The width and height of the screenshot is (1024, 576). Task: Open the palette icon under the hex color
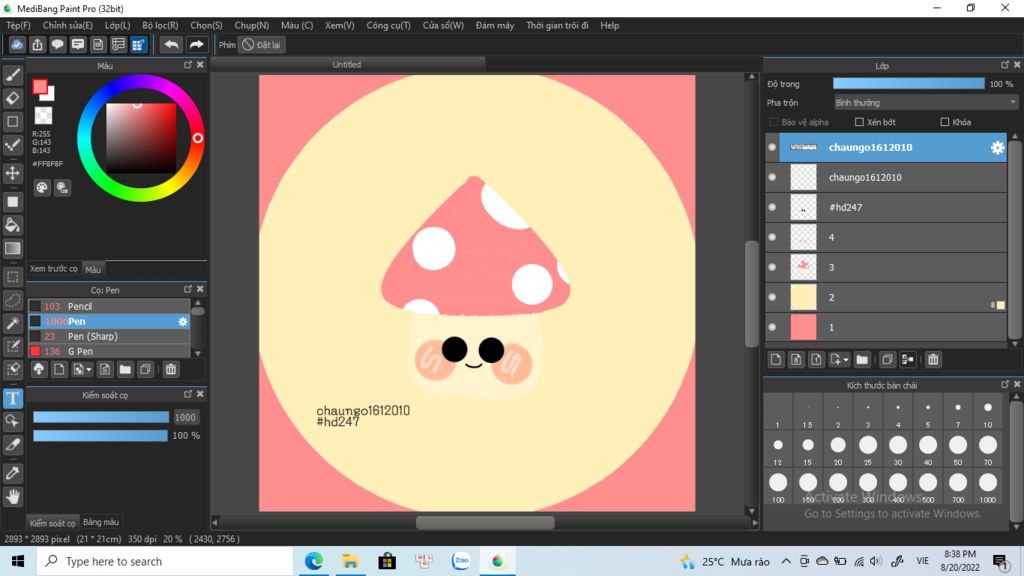42,188
